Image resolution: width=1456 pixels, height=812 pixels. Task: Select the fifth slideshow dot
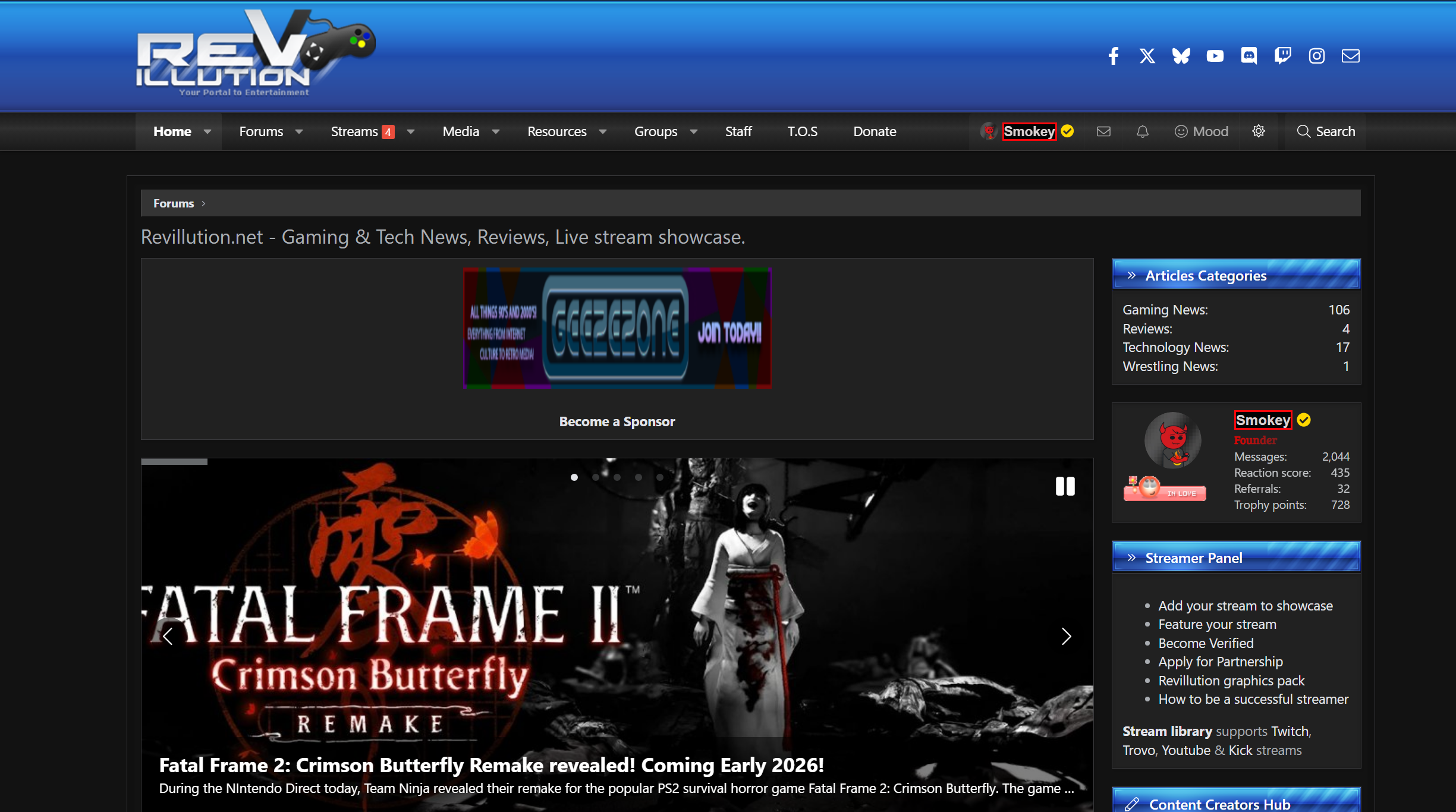tap(660, 477)
